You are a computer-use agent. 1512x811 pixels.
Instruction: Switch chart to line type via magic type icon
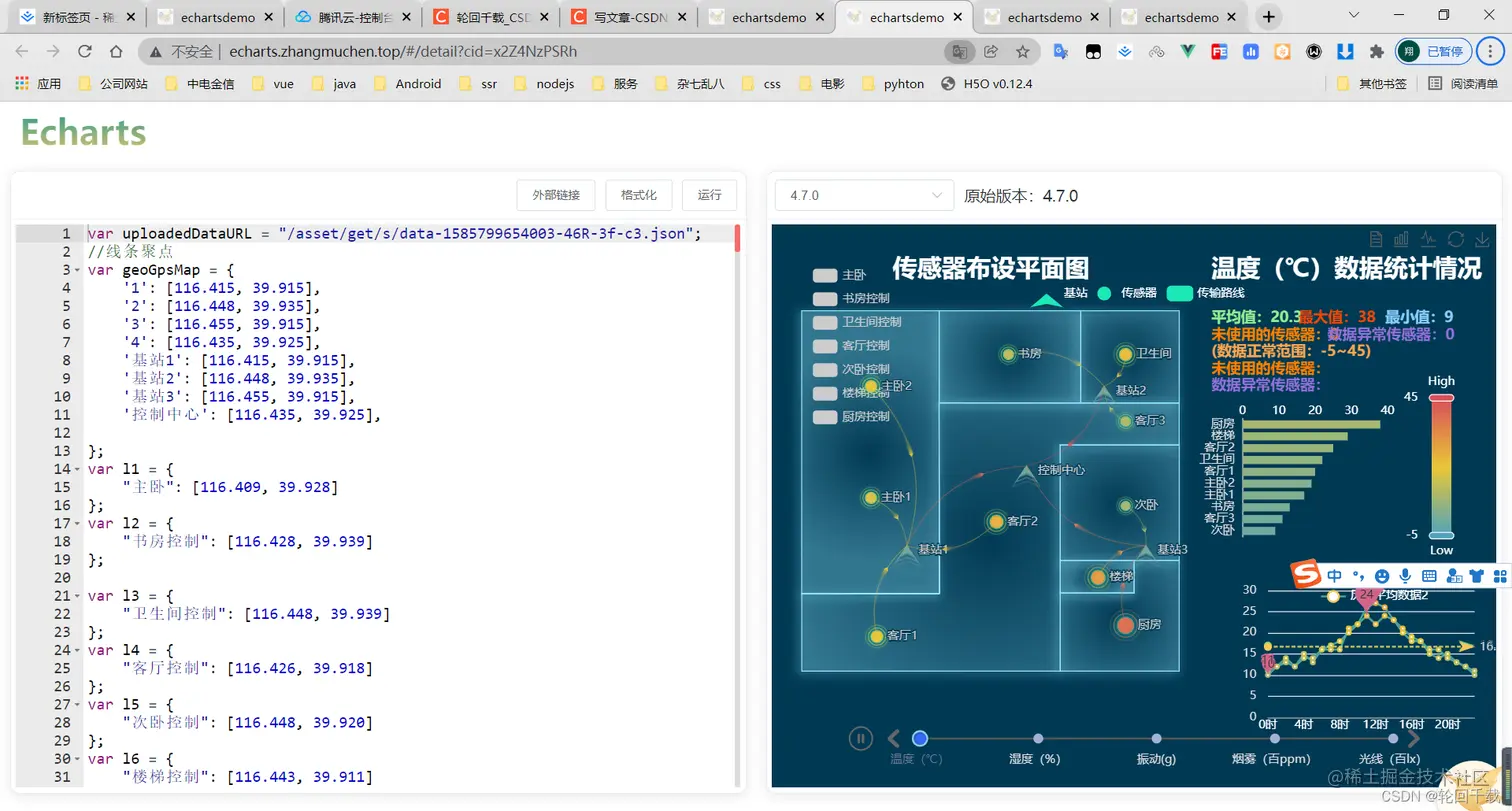tap(1428, 239)
